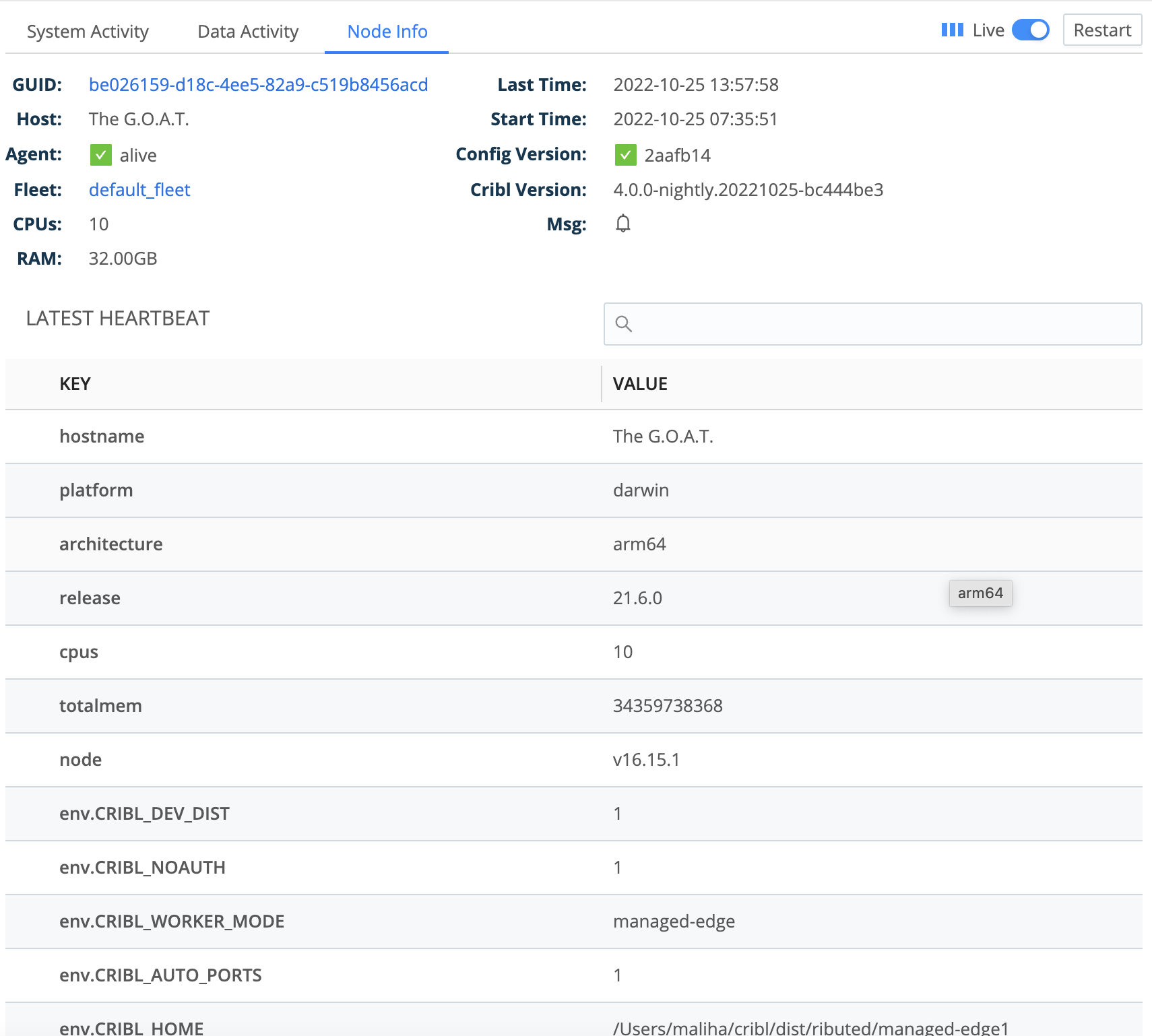Click the Restart button
The height and width of the screenshot is (1036, 1152).
(1102, 30)
